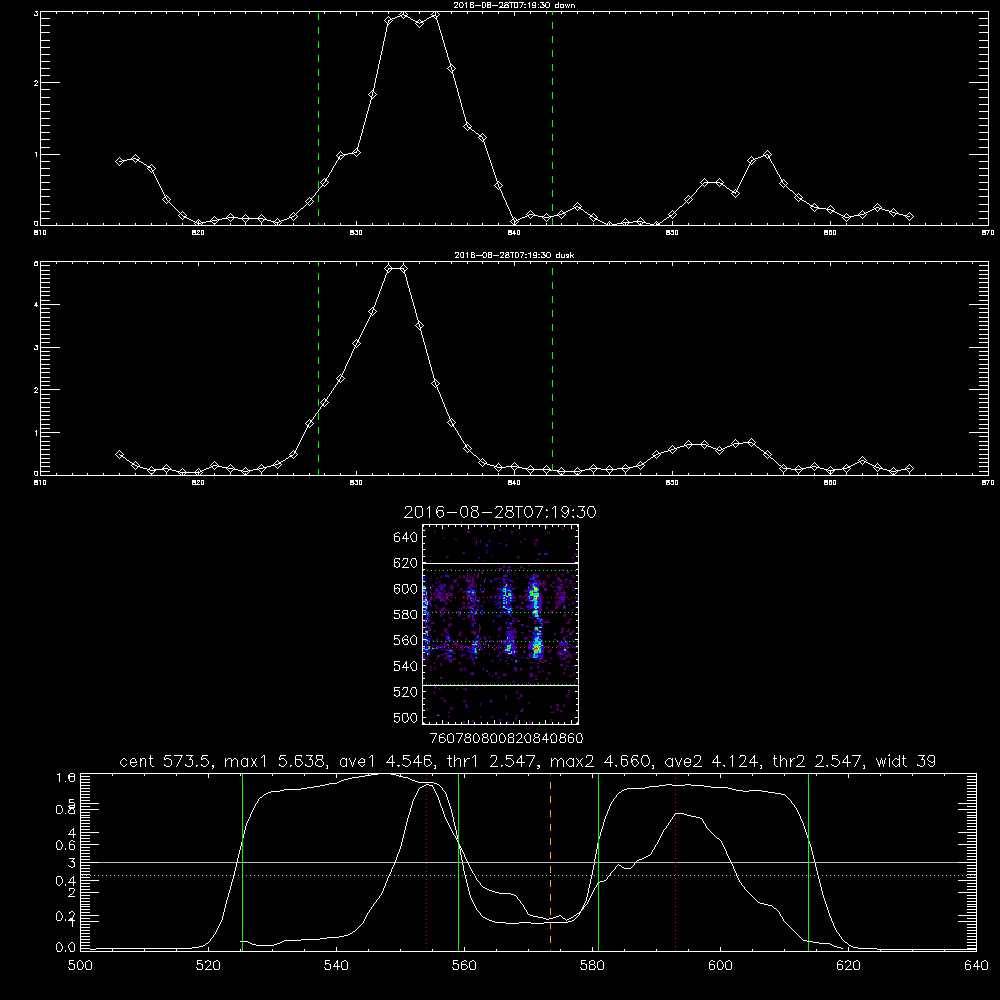Click the '580' label on bottom plot x-axis
1000x1000 pixels.
(x=592, y=966)
